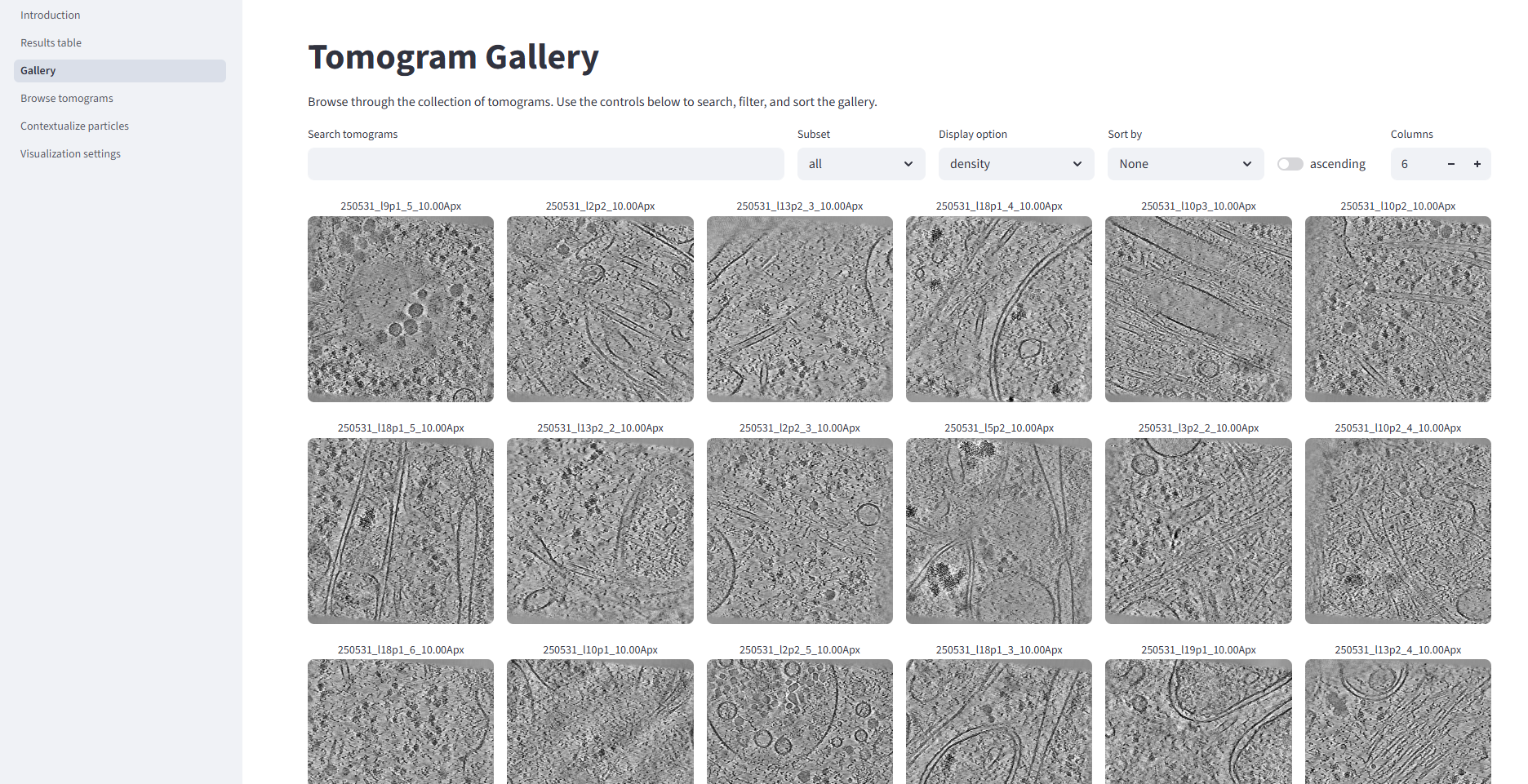Open tomogram thumbnail 250531_l19p1_10.00Apx
Image resolution: width=1528 pixels, height=784 pixels.
coord(1198,722)
